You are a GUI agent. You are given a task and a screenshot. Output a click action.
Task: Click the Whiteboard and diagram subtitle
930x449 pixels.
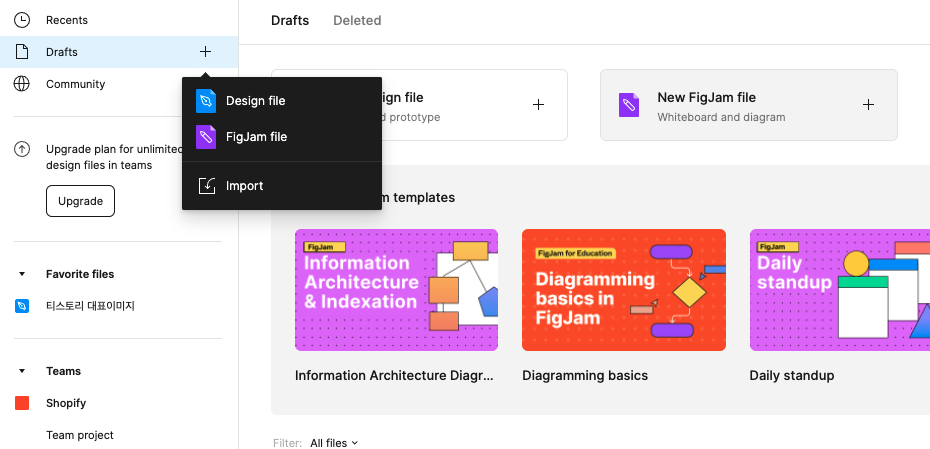721,117
